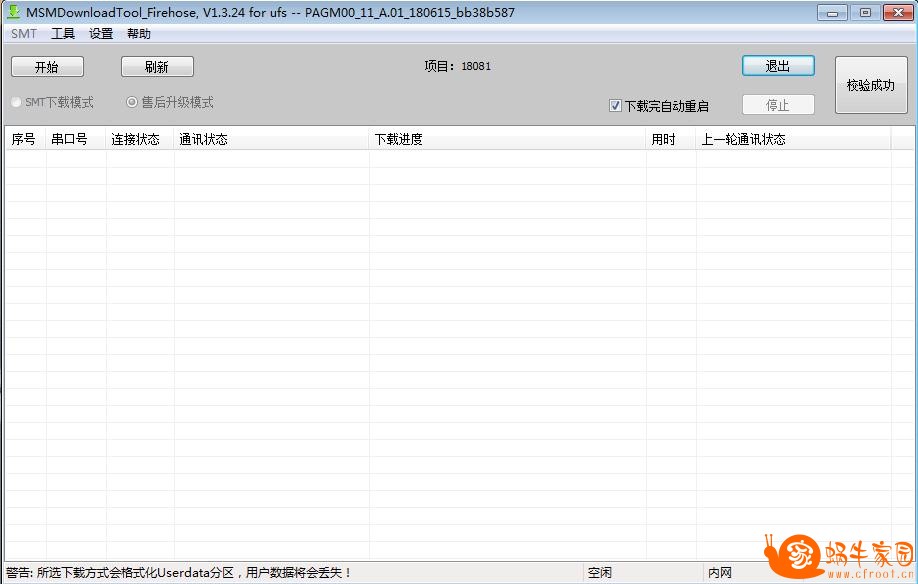This screenshot has height=584, width=918.
Task: Open the 帮助 menu
Action: [x=139, y=34]
